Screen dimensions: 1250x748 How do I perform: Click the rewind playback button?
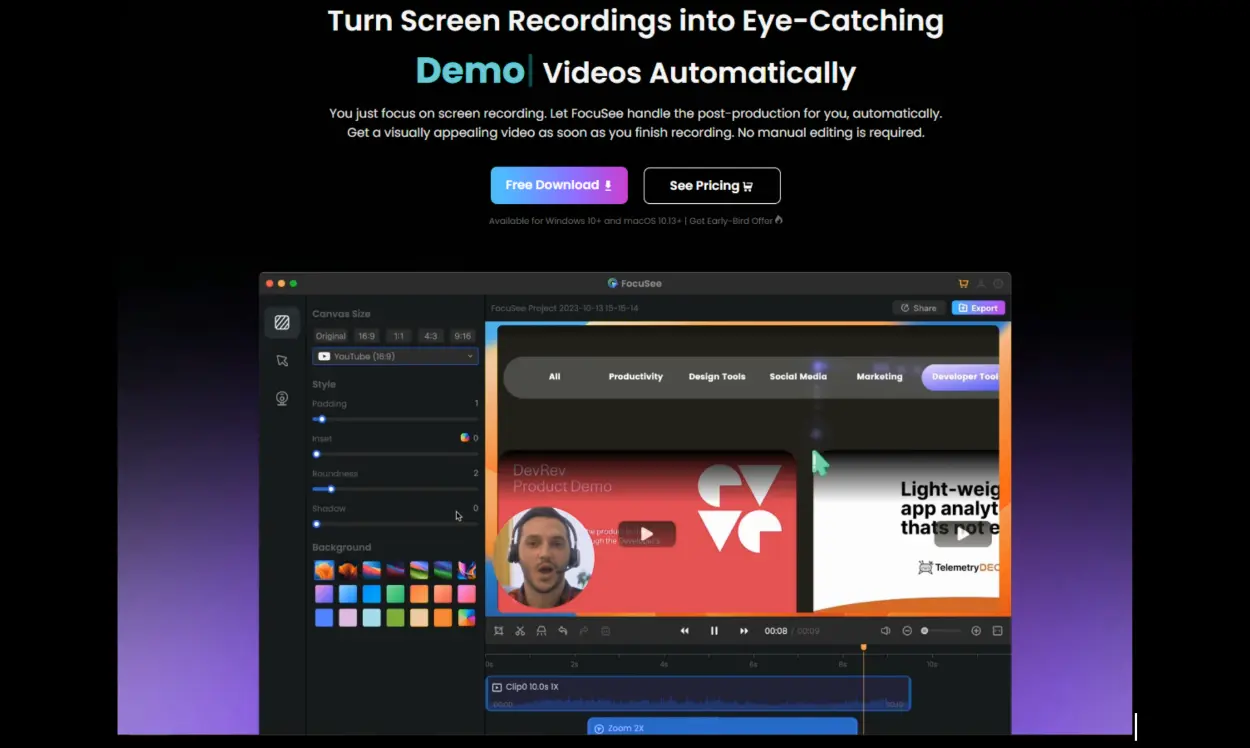coord(685,631)
